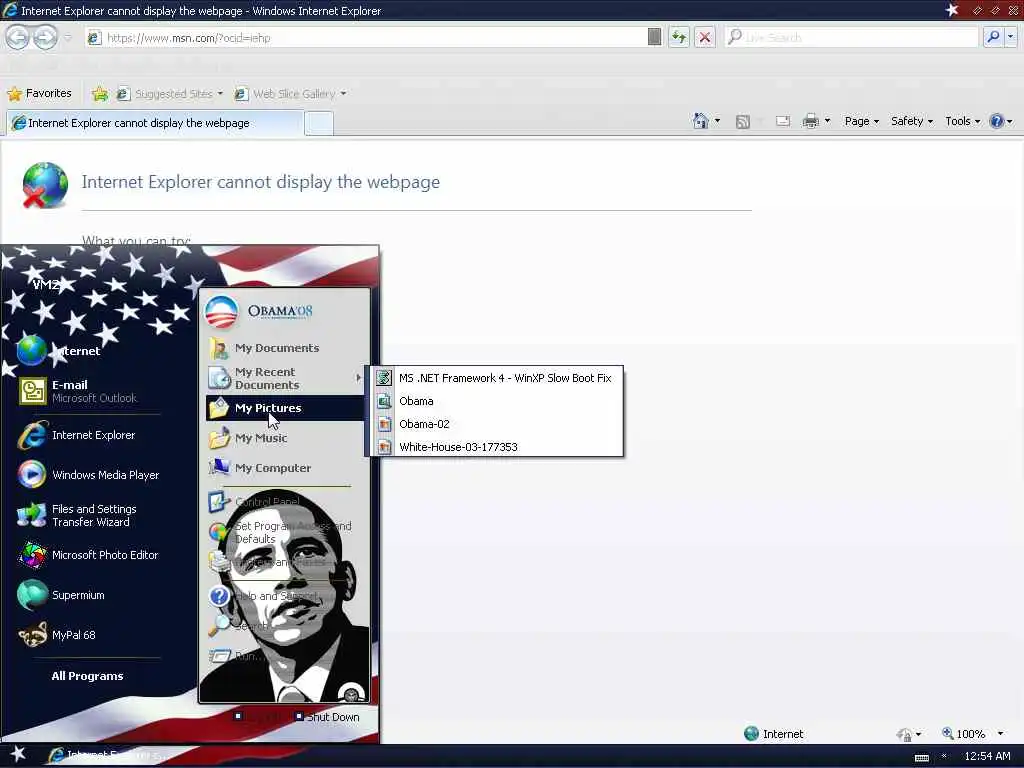Open the search provider dropdown arrow
Screen dimensions: 1024x768
pos(1010,37)
